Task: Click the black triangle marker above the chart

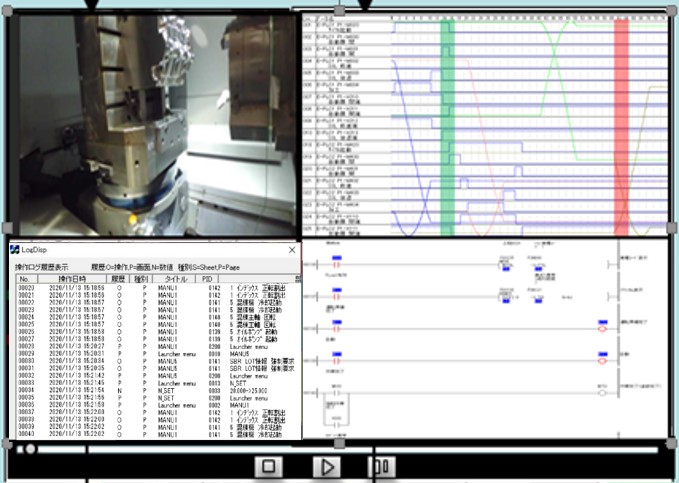Action: [365, 6]
